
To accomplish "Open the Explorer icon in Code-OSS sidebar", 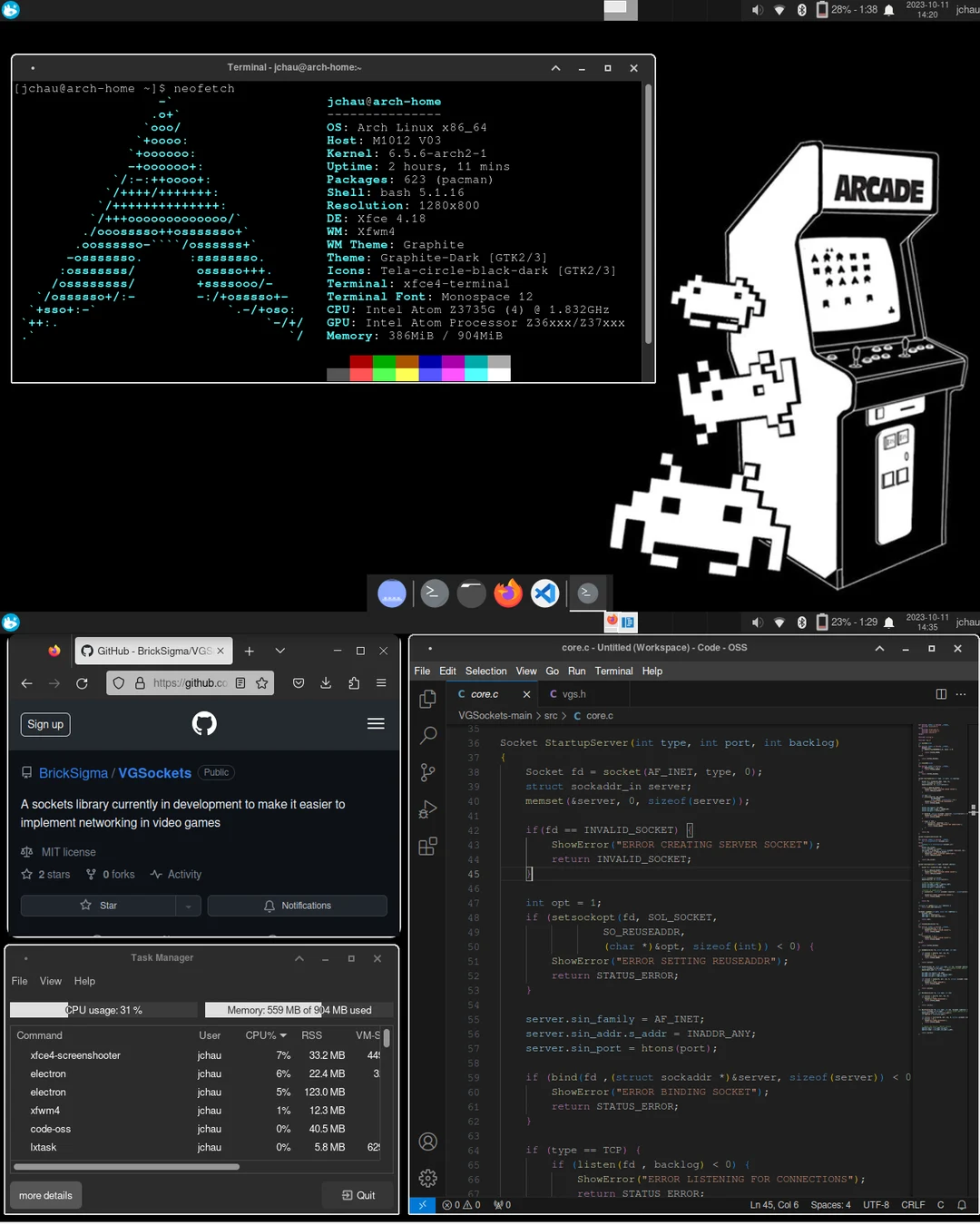I will tap(427, 699).
